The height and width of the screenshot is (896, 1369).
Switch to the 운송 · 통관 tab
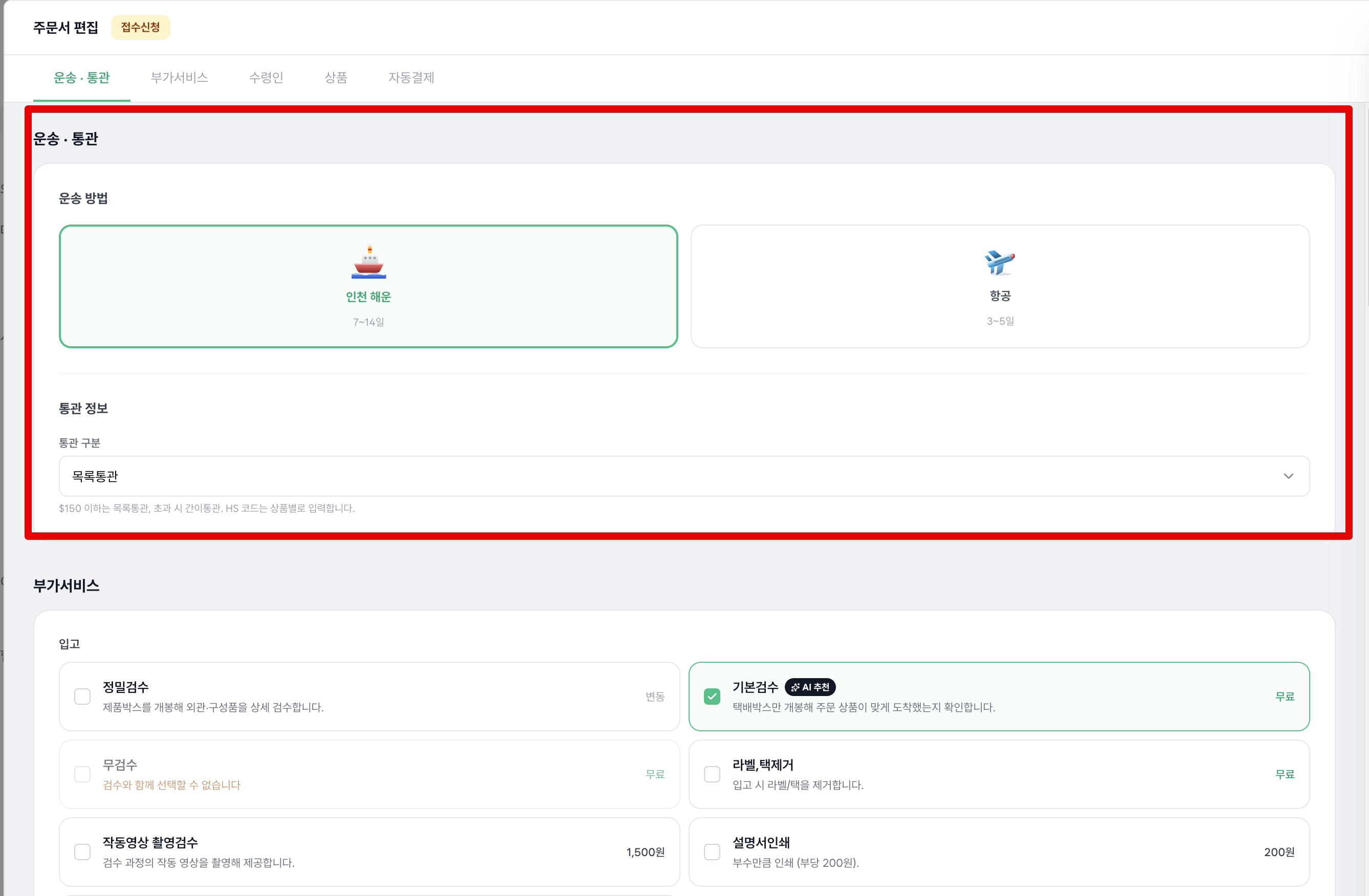(x=82, y=78)
